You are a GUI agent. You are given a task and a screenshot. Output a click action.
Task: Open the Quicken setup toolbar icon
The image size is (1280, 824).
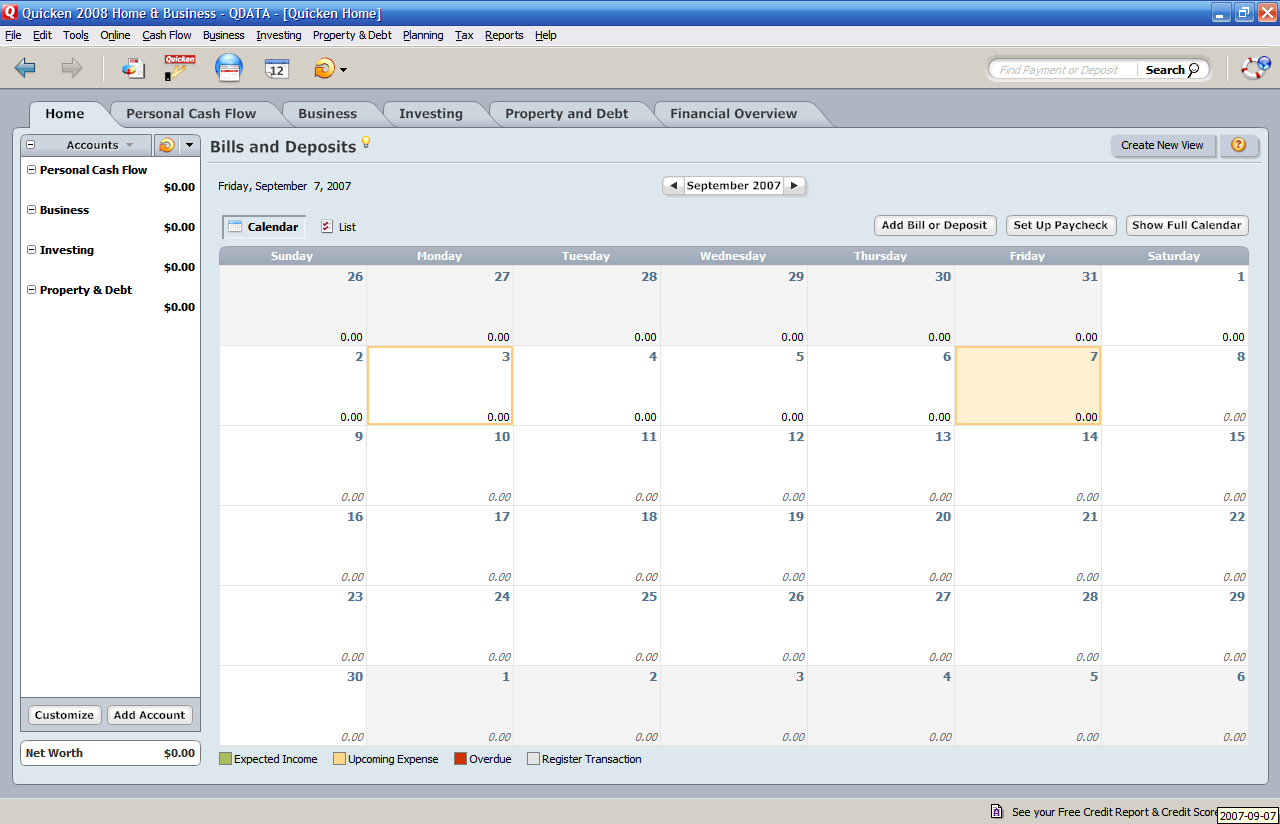[180, 68]
